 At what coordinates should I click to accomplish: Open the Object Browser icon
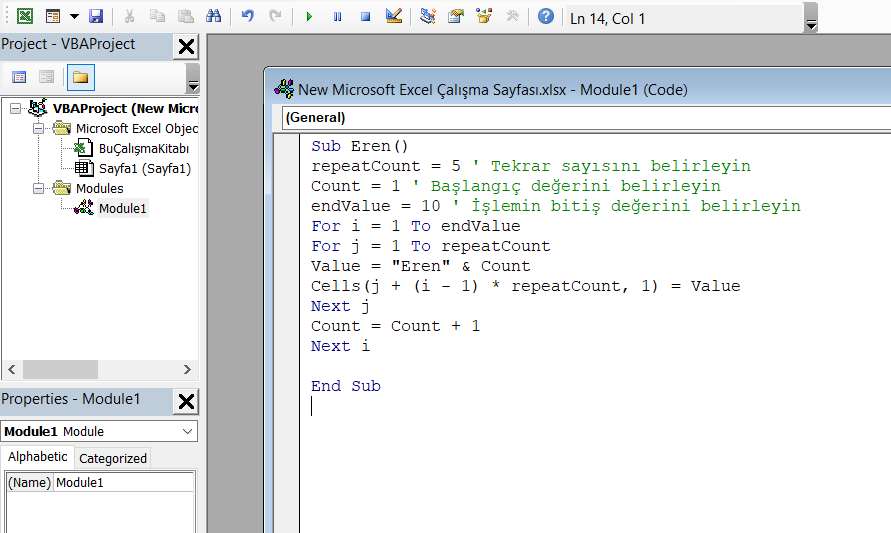tap(484, 17)
